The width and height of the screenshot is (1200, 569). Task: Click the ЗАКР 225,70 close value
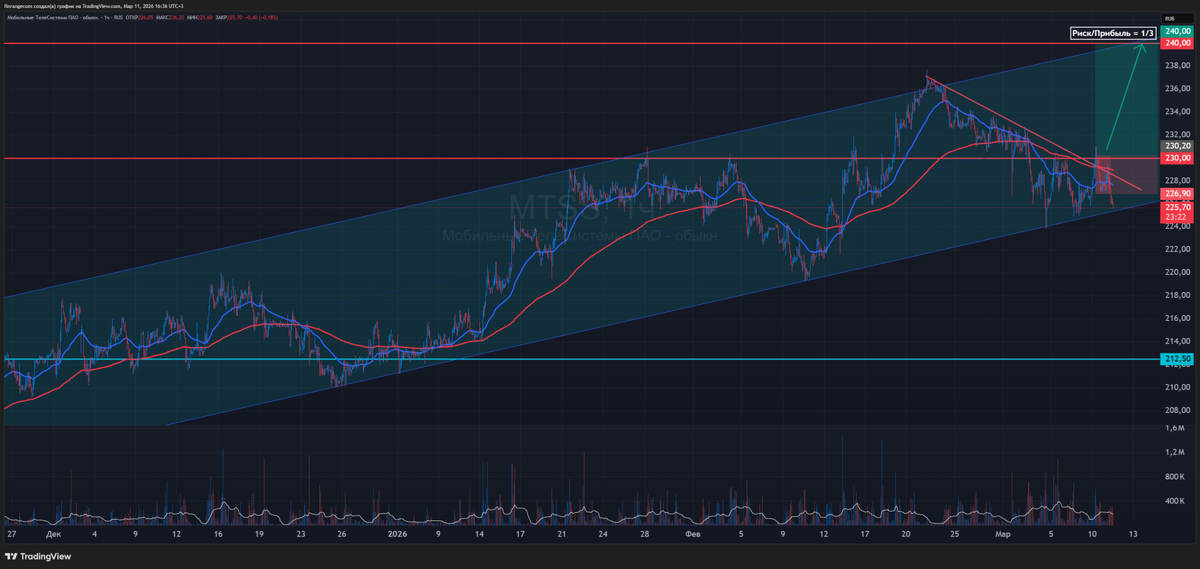point(228,17)
